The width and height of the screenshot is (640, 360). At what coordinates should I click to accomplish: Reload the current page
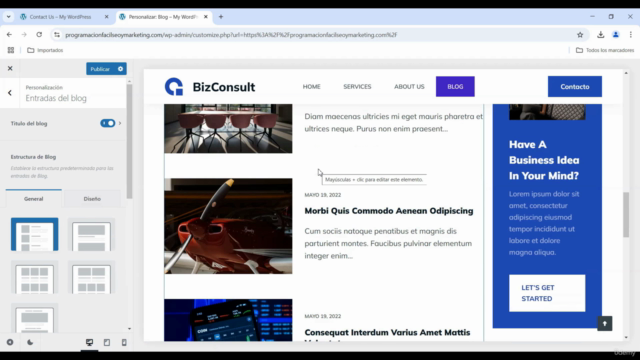39,35
